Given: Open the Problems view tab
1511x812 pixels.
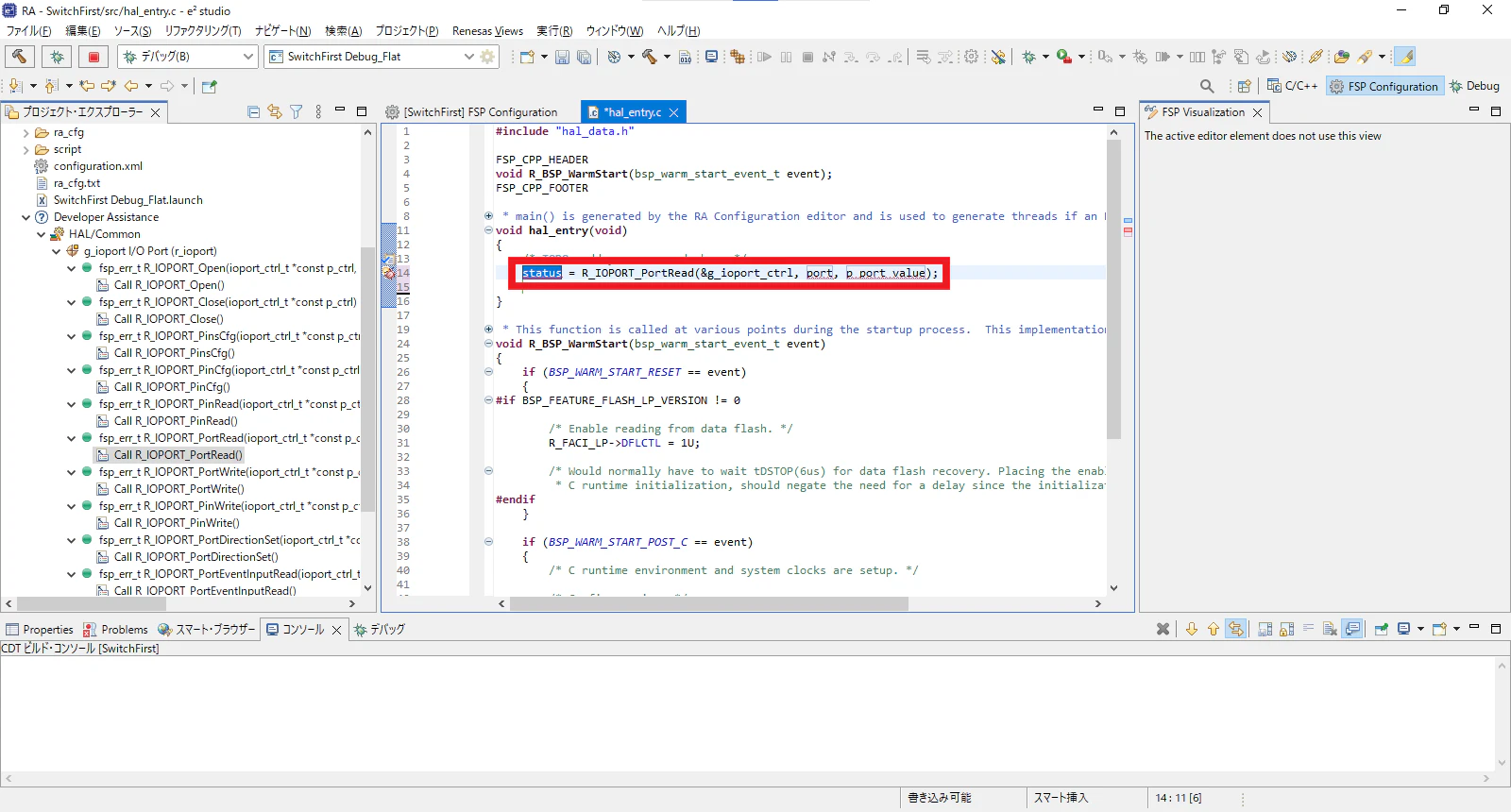Looking at the screenshot, I should pyautogui.click(x=115, y=630).
